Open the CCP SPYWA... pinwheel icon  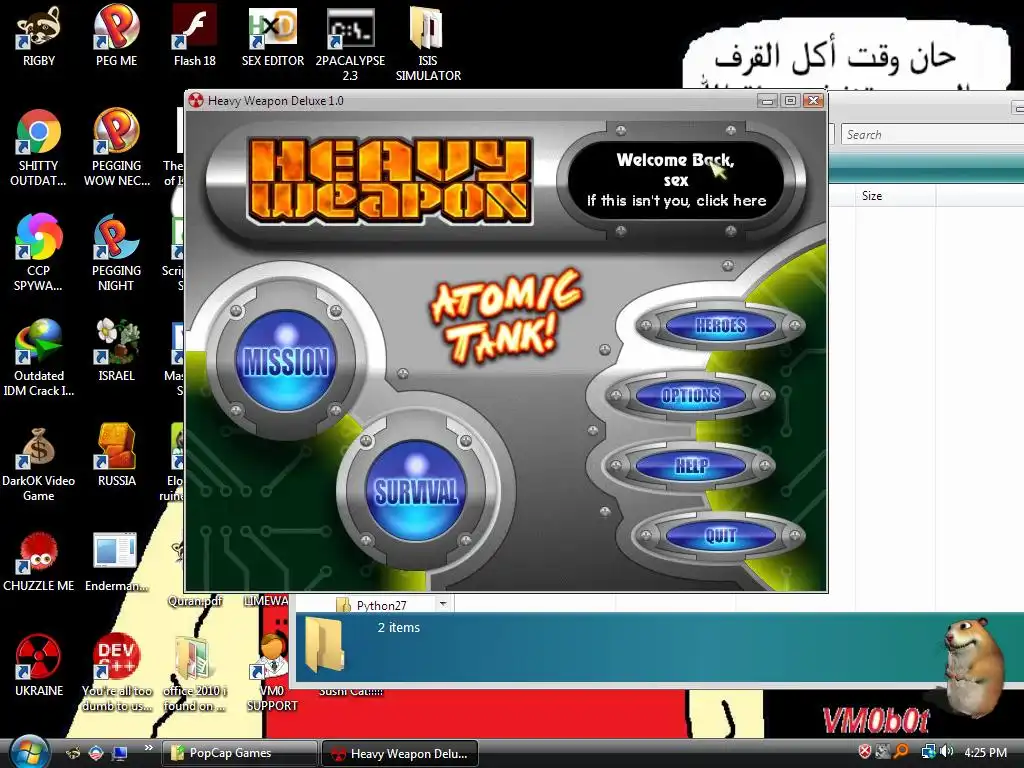pos(39,252)
